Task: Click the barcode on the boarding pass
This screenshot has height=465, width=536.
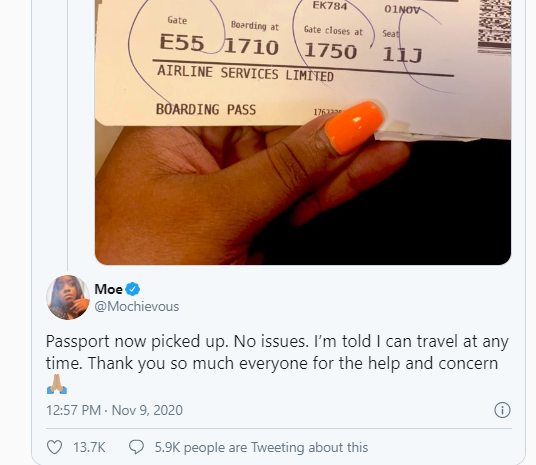Action: pyautogui.click(x=494, y=27)
